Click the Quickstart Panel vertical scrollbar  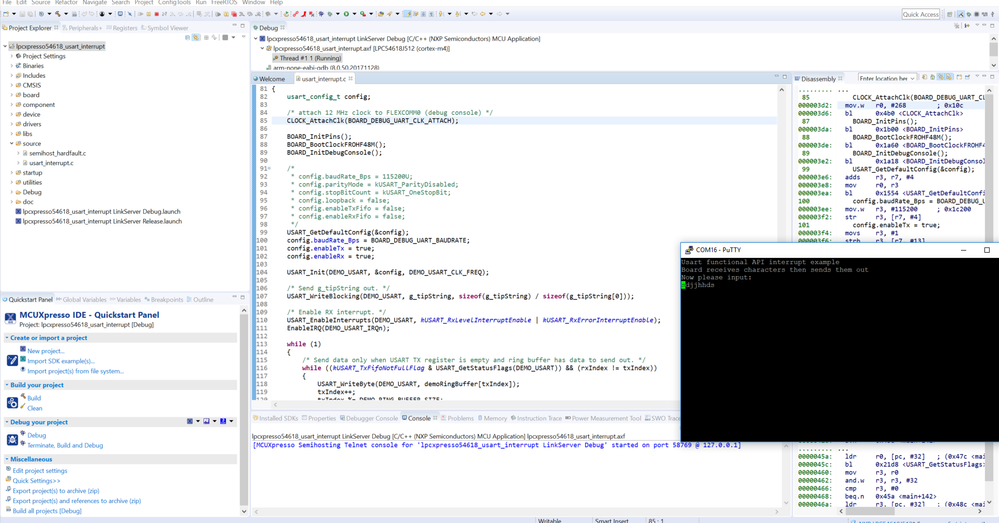(244, 411)
